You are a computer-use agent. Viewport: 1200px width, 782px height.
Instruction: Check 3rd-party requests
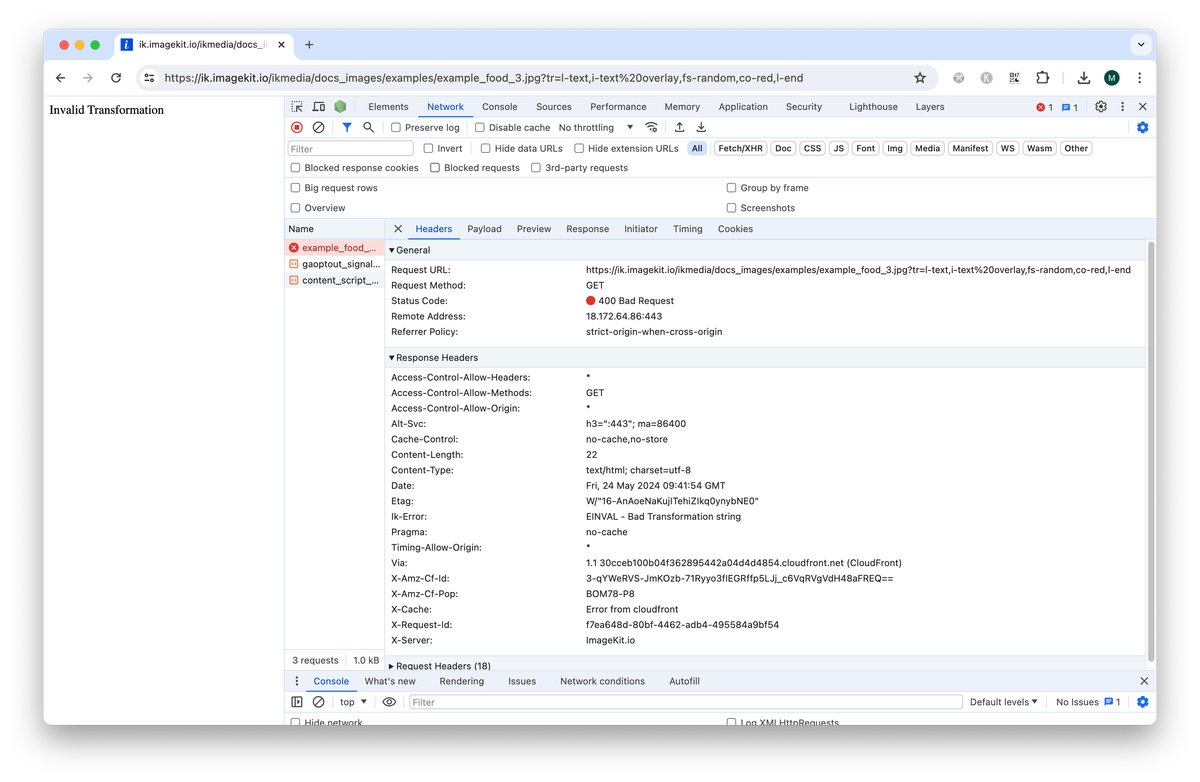point(536,168)
